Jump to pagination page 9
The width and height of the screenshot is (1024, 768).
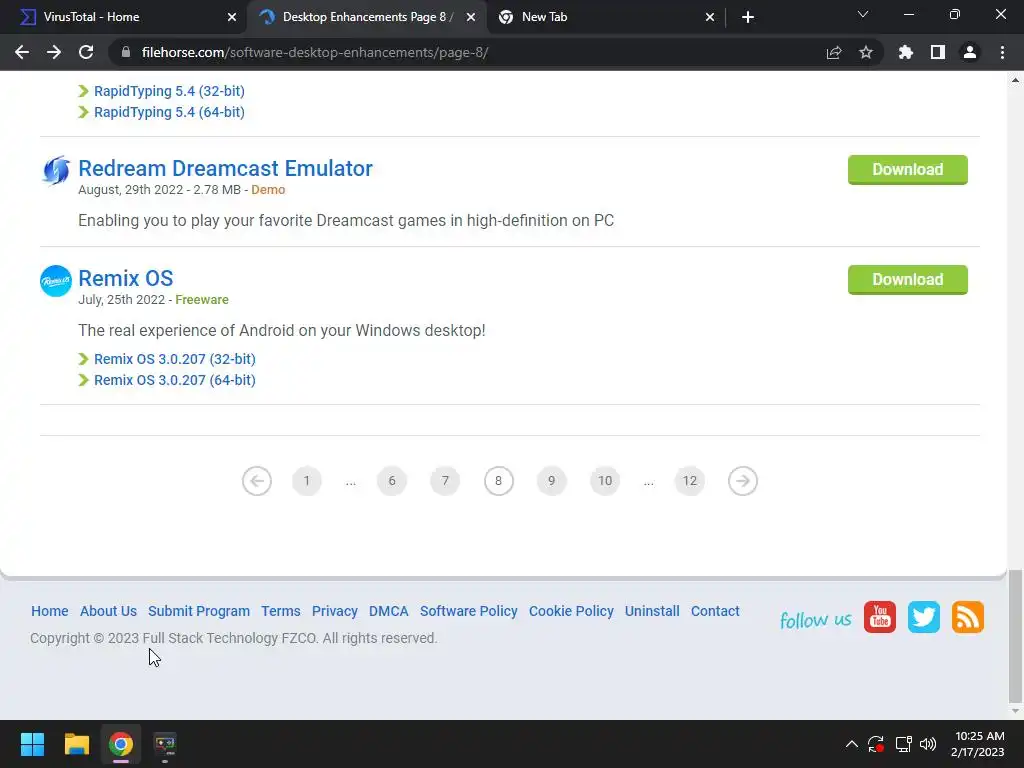(551, 481)
